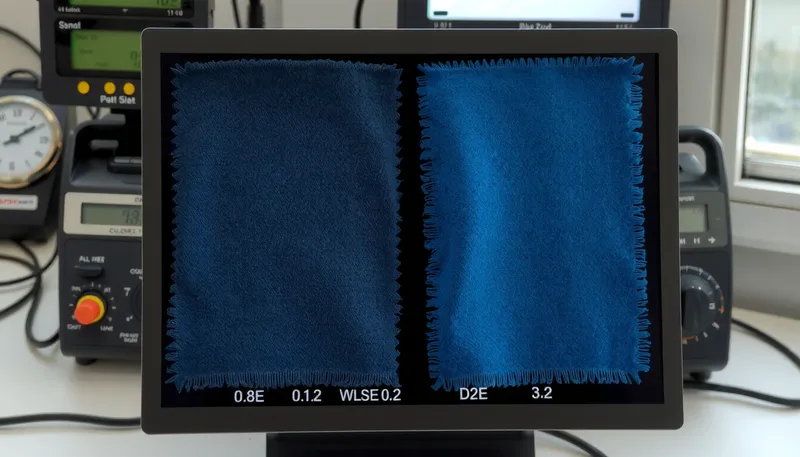Click the brighter blue fabric swatch on the right
This screenshot has width=800, height=457.
pos(532,222)
